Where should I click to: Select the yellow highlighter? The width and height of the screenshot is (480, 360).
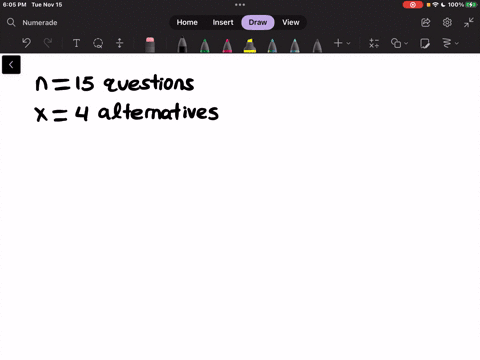250,45
